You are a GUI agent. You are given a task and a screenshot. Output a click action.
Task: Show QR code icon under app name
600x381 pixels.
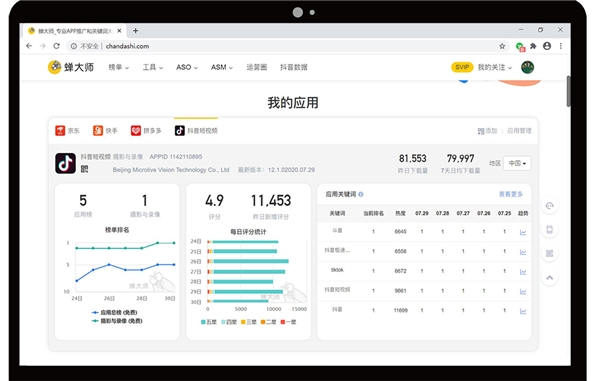point(84,169)
